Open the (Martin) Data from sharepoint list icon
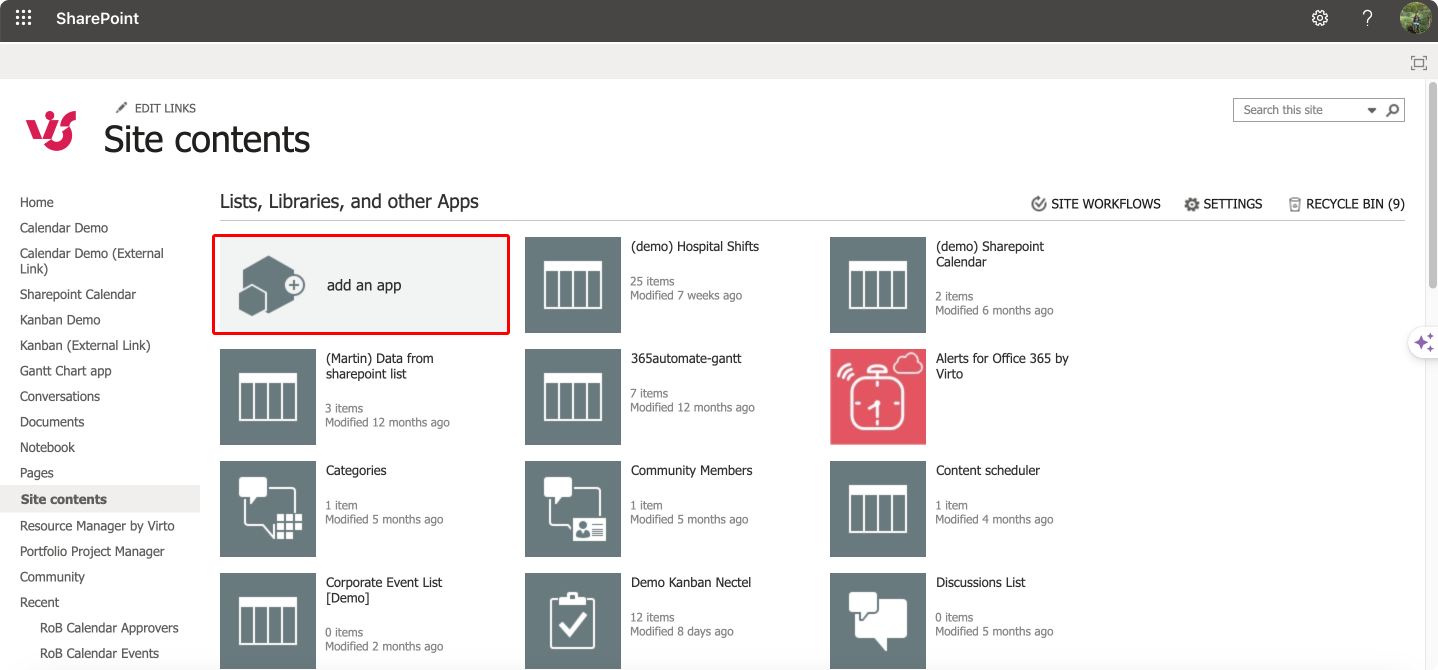Image resolution: width=1438 pixels, height=670 pixels. [268, 397]
